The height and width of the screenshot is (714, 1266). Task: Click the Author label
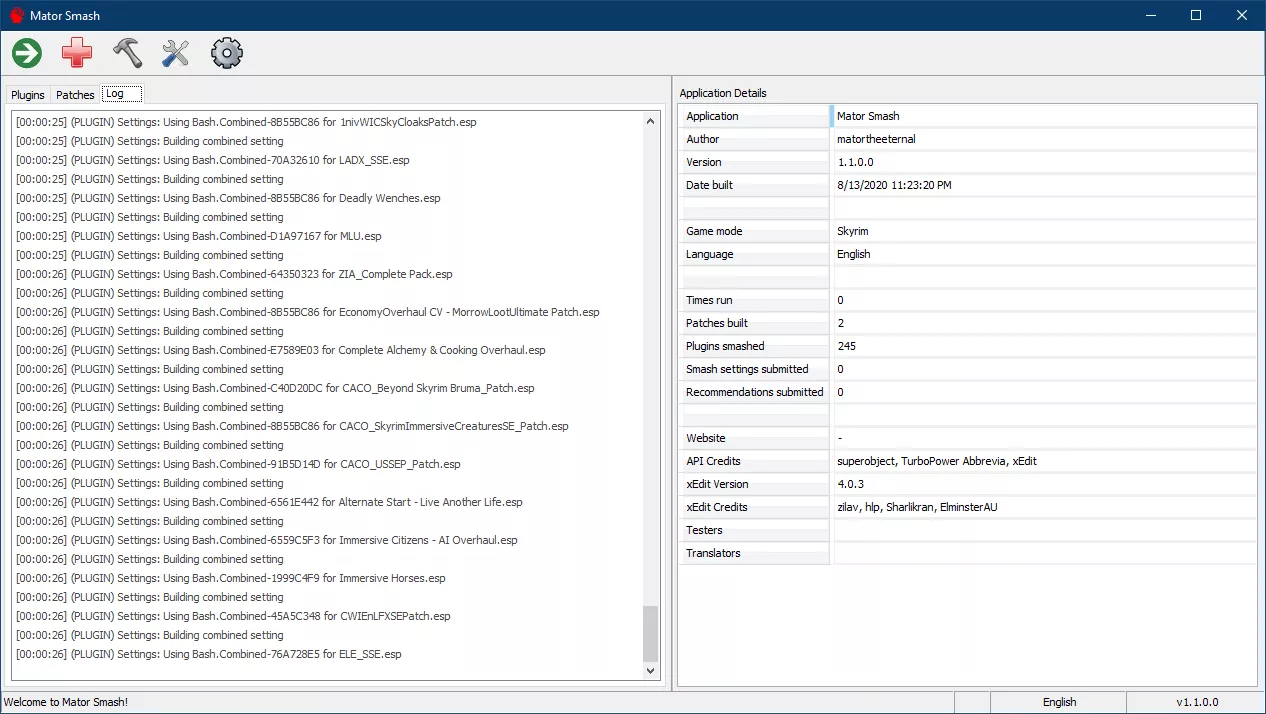point(702,139)
